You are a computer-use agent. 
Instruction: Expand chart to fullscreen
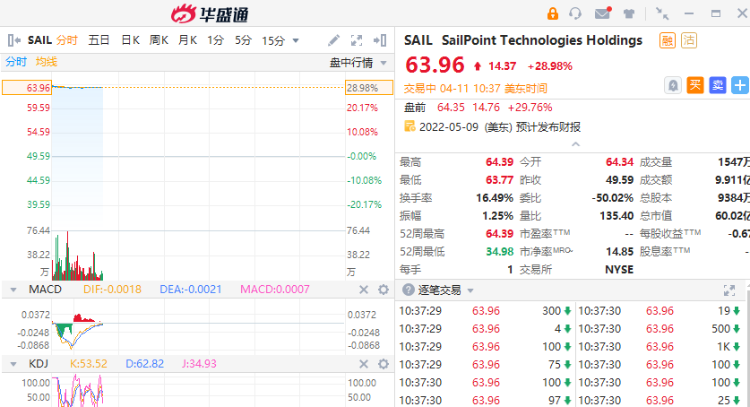pos(357,40)
